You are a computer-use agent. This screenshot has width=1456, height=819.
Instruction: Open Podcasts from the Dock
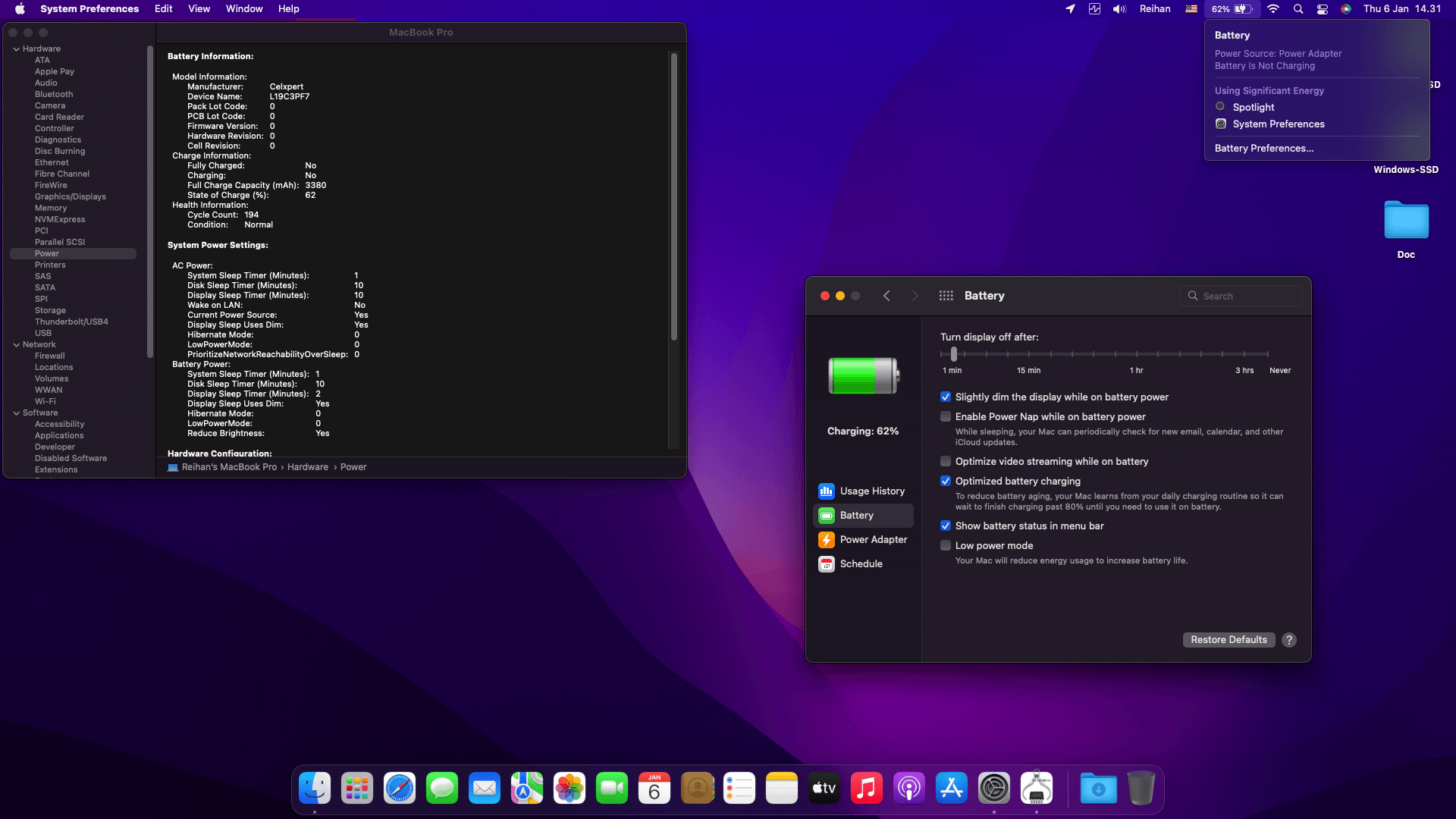(909, 789)
